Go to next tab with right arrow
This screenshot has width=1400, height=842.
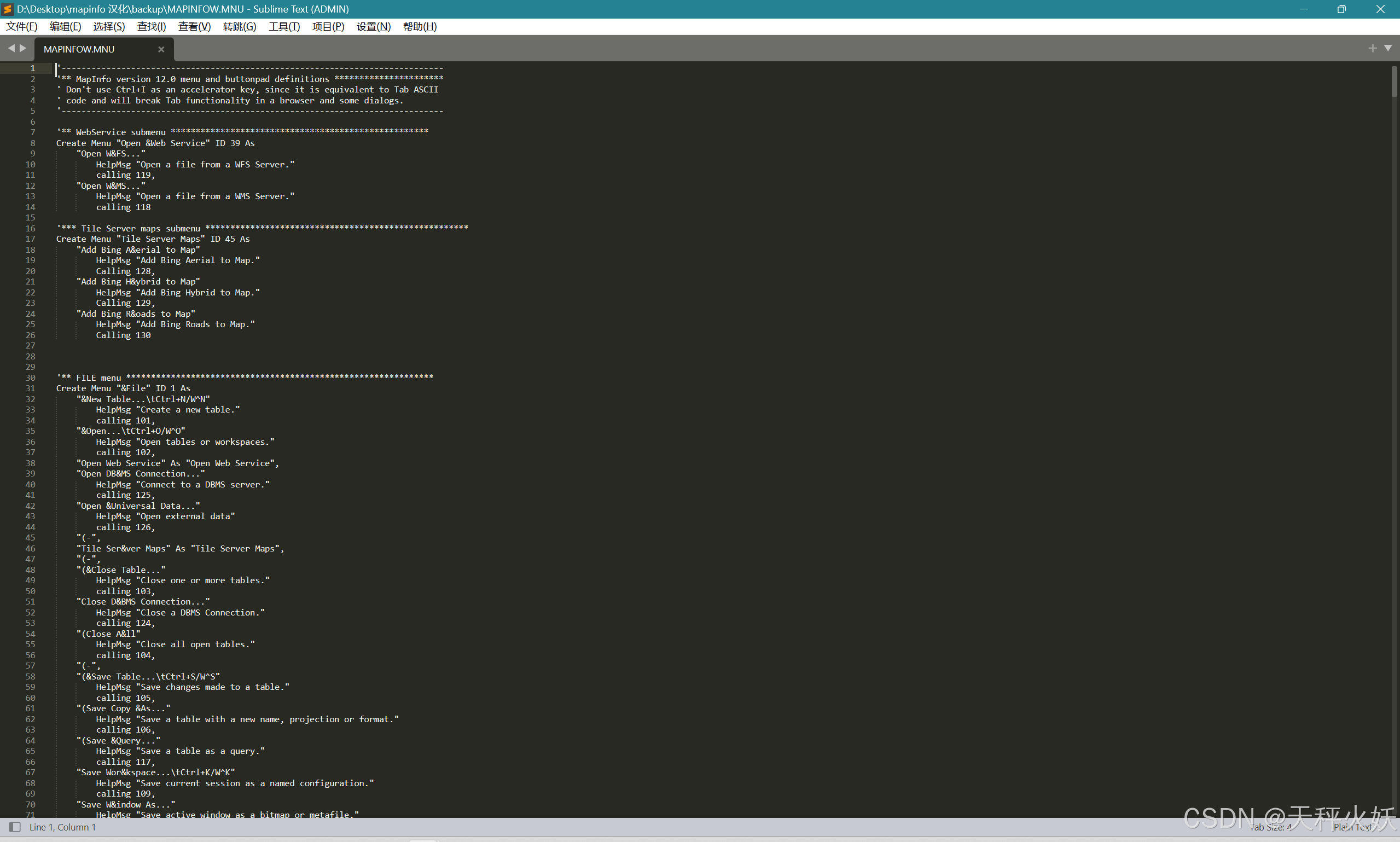coord(24,48)
